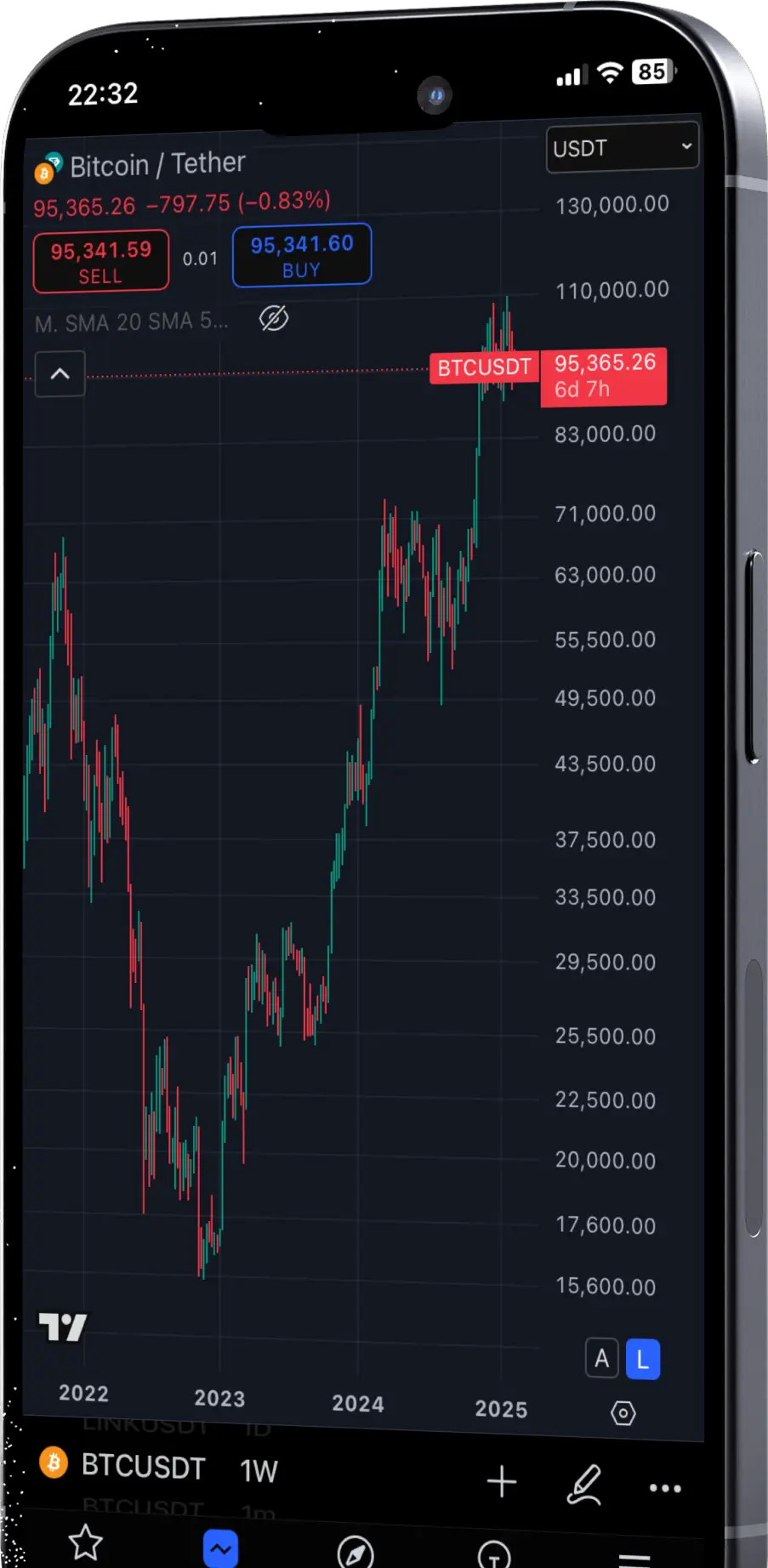Enable auto scale with A button
Image resolution: width=768 pixels, height=1568 pixels.
coord(601,1359)
